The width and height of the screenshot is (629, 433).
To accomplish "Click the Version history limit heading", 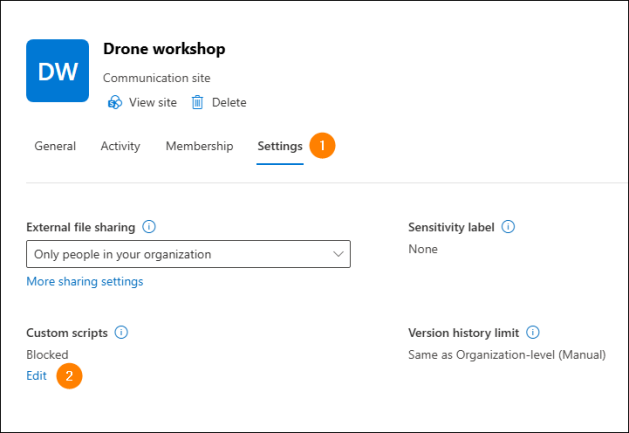I will (464, 333).
